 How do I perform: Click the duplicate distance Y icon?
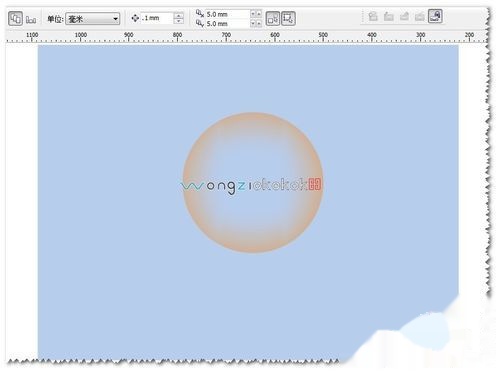200,23
